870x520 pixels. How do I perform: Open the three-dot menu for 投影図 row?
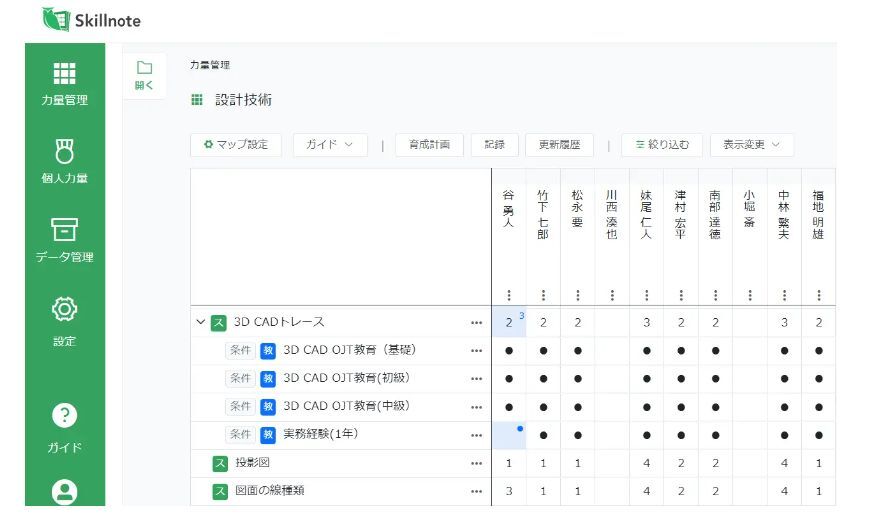476,464
